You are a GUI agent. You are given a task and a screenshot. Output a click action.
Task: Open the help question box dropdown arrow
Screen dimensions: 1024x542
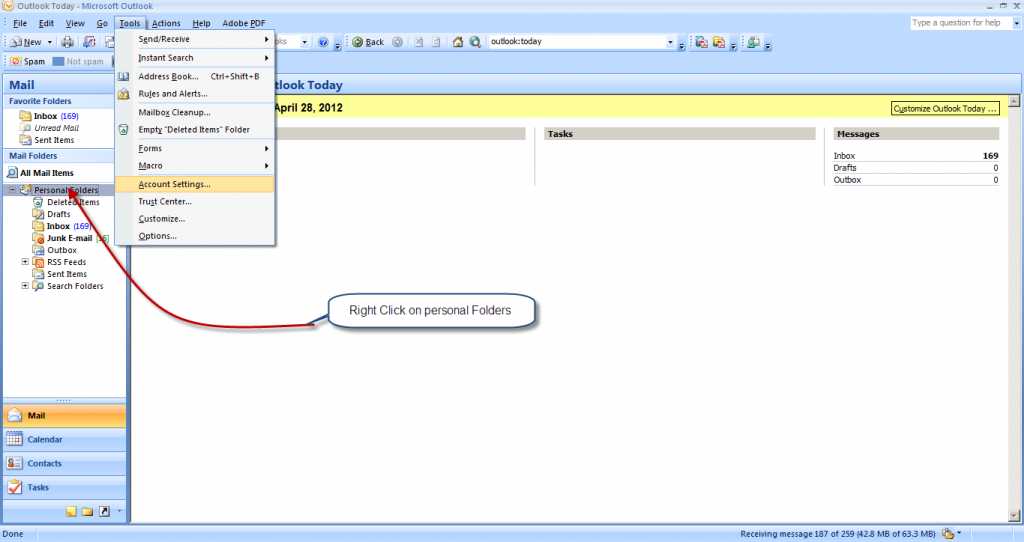pos(1017,23)
